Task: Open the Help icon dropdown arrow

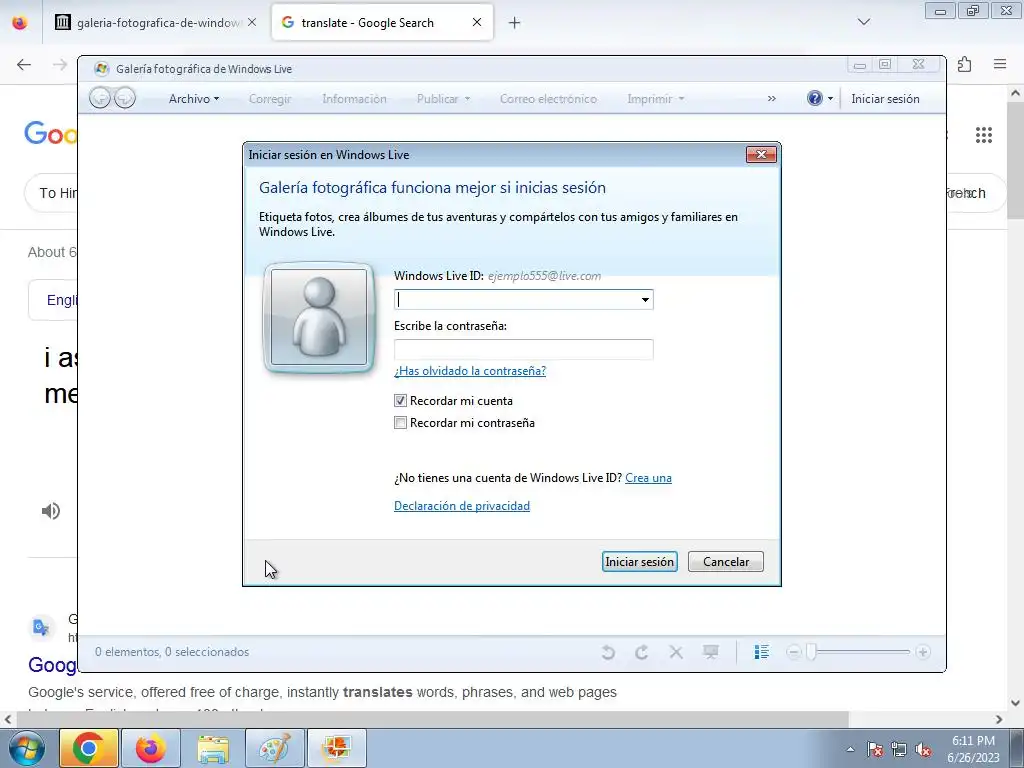Action: coord(830,99)
